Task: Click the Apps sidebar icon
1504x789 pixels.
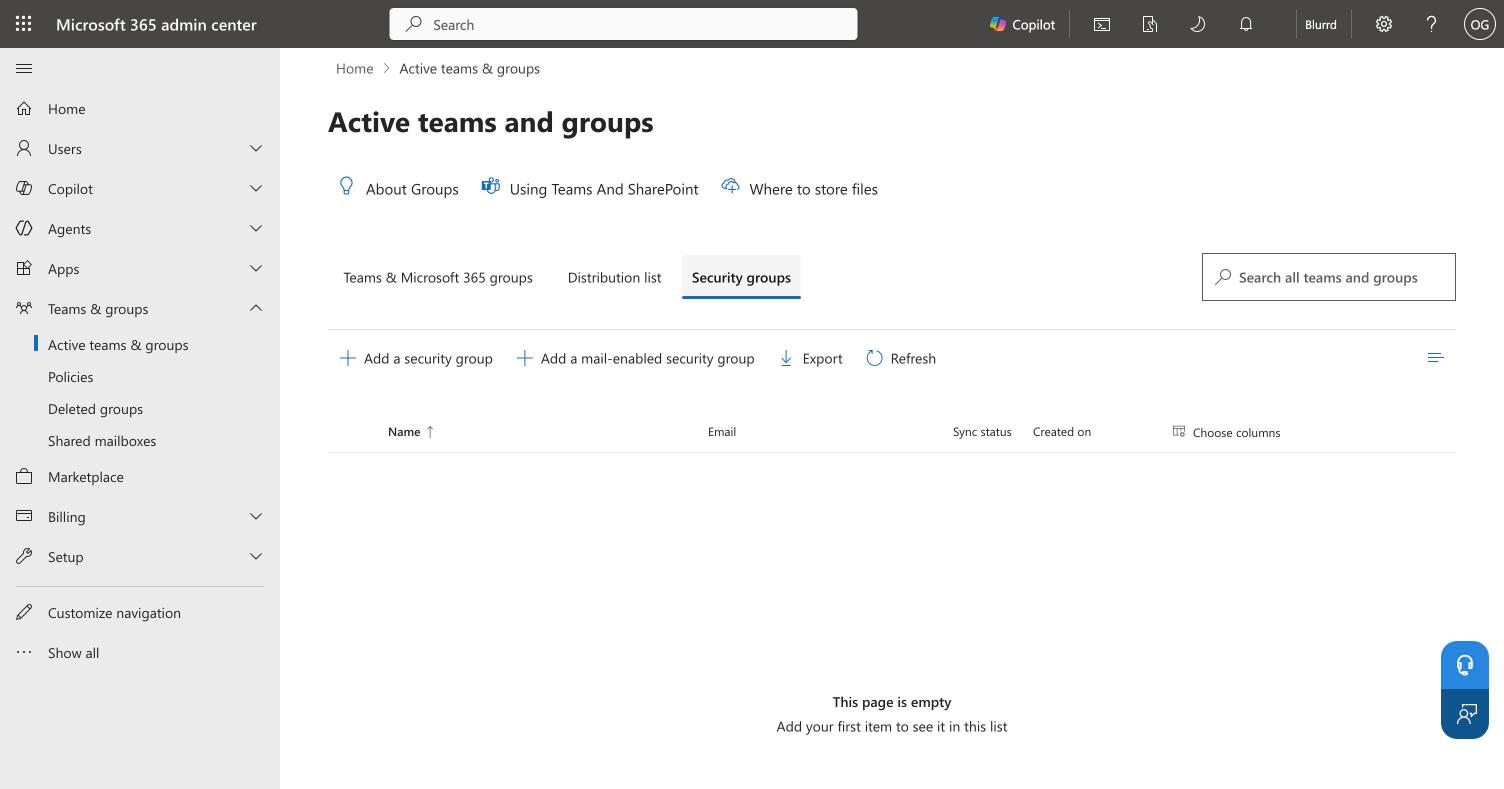Action: pyautogui.click(x=24, y=268)
